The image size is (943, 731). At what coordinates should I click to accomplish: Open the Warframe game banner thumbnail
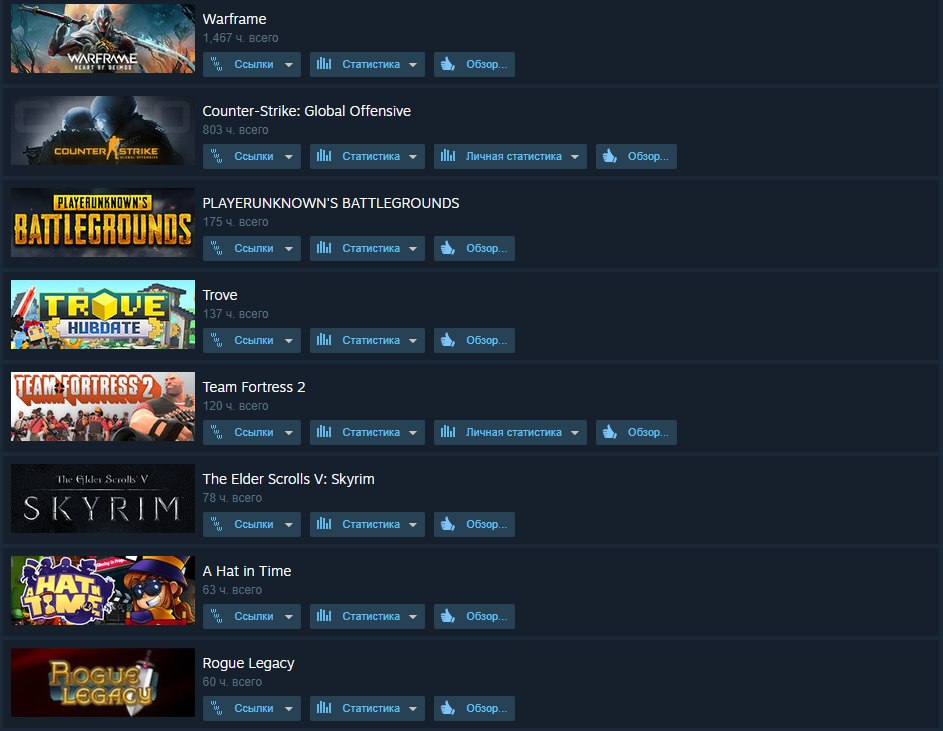103,39
